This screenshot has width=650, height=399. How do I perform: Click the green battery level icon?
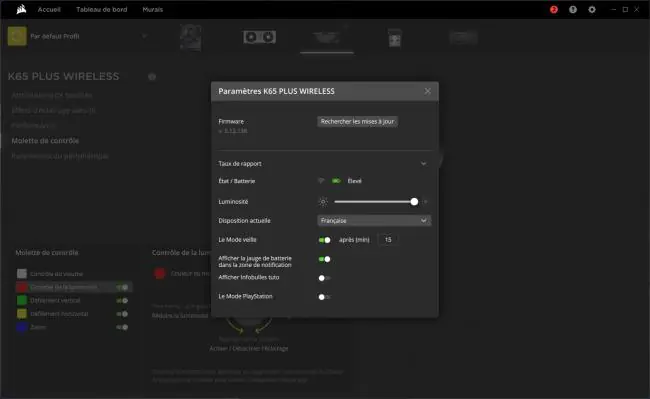[336, 181]
